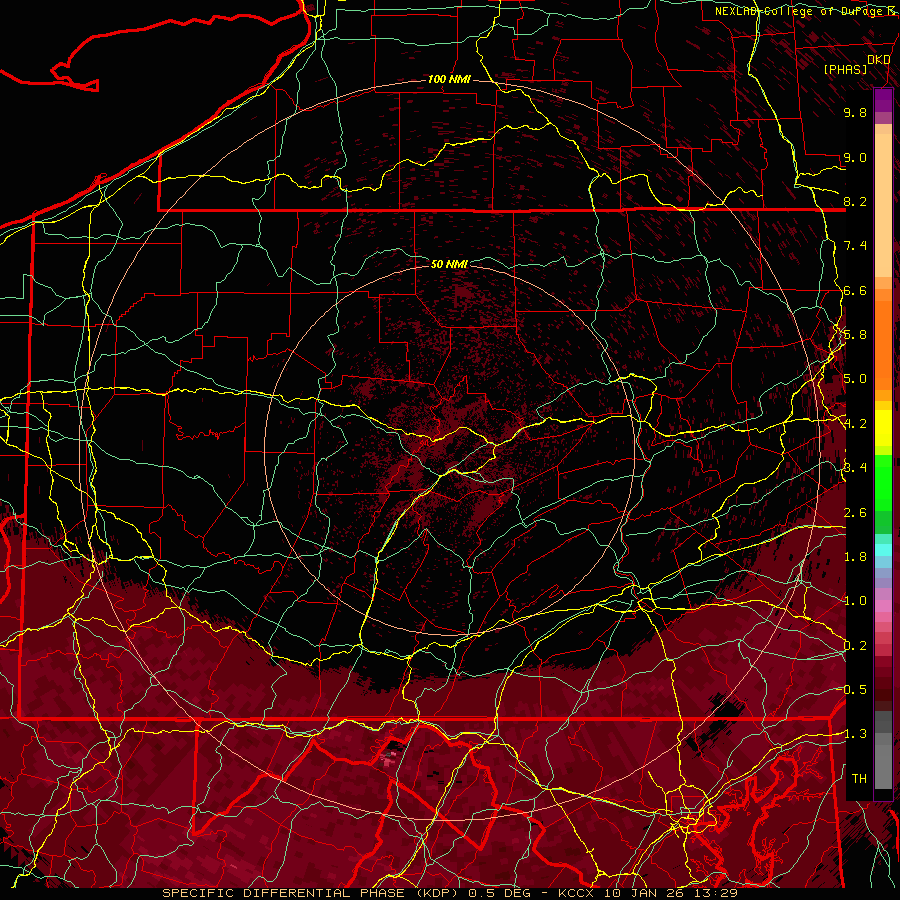Viewport: 900px width, 900px height.
Task: Pick the purple top segment of color bar
Action: click(883, 100)
